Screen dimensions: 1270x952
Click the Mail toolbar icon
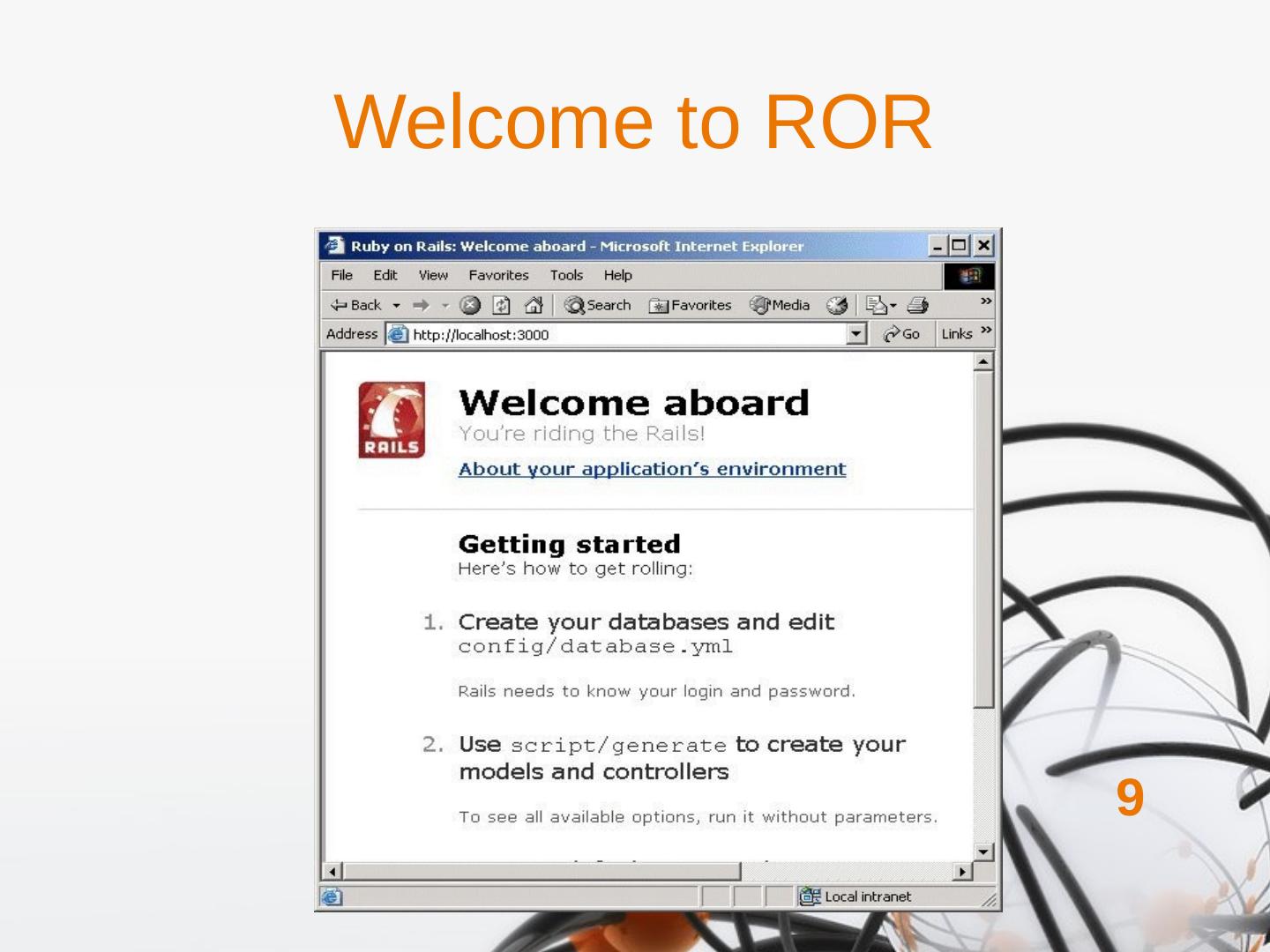coord(876,305)
